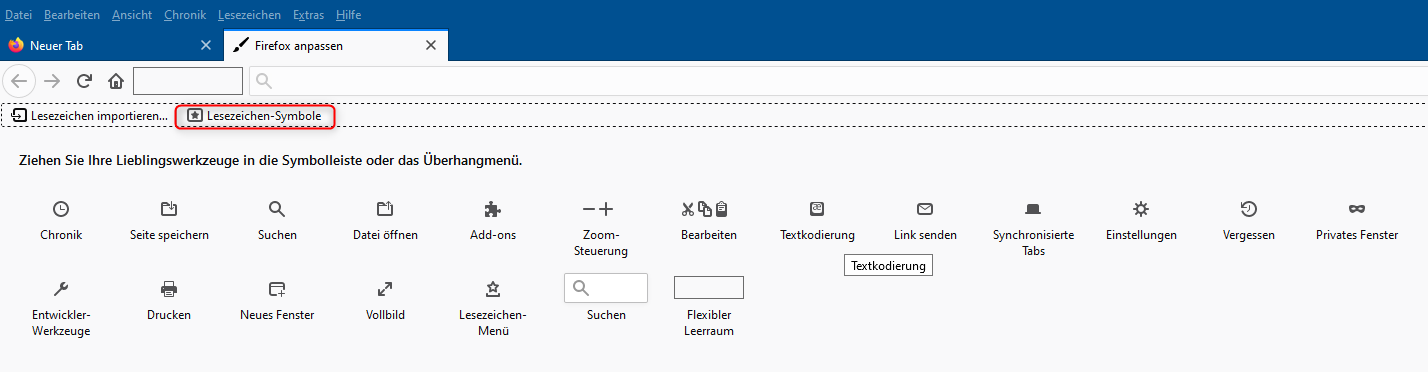Select the Vollbild arrows icon
Screen dimensions: 1428x372
[385, 289]
